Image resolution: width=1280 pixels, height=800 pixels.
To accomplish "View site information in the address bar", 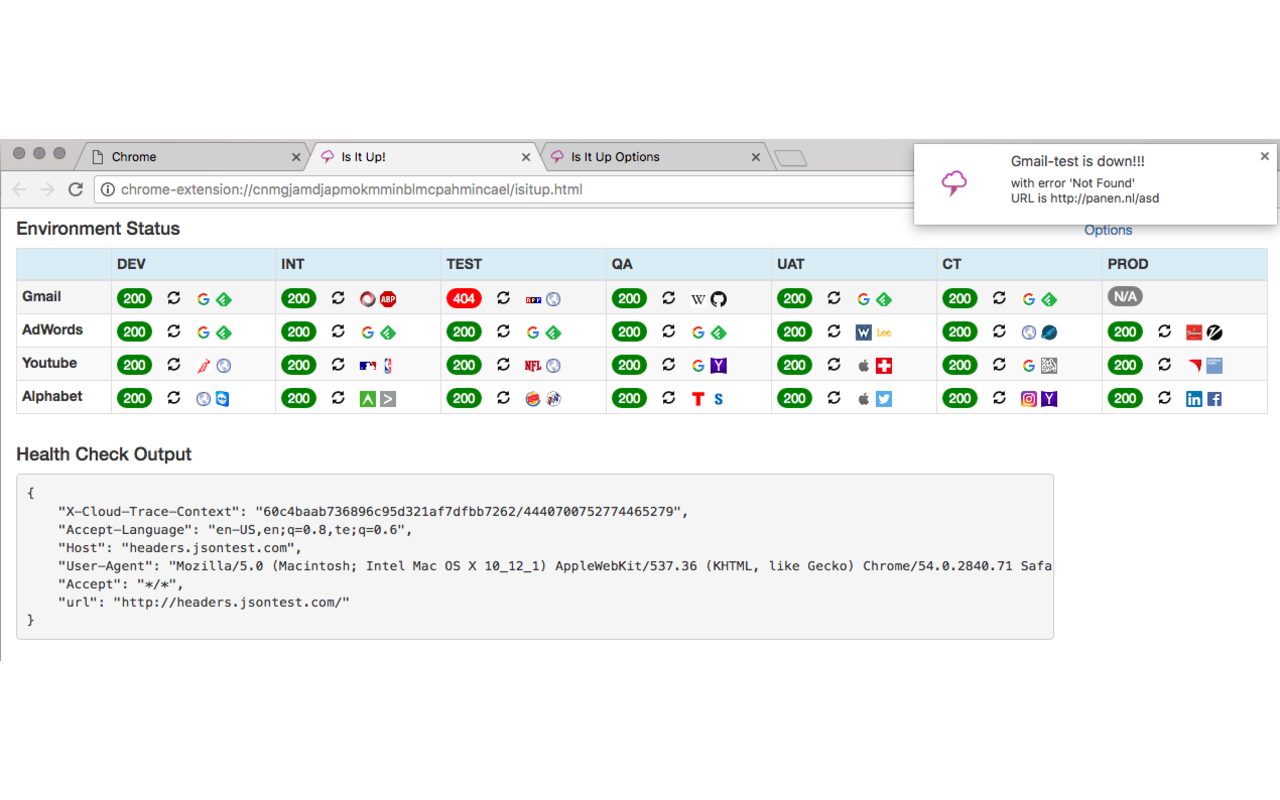I will (x=107, y=189).
